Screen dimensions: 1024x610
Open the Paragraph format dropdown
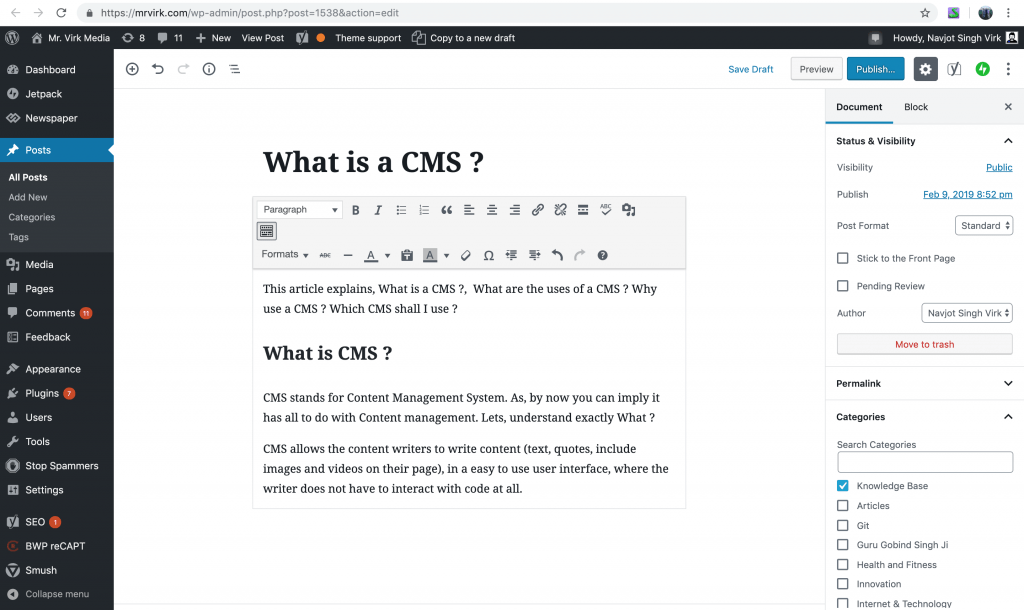click(300, 210)
